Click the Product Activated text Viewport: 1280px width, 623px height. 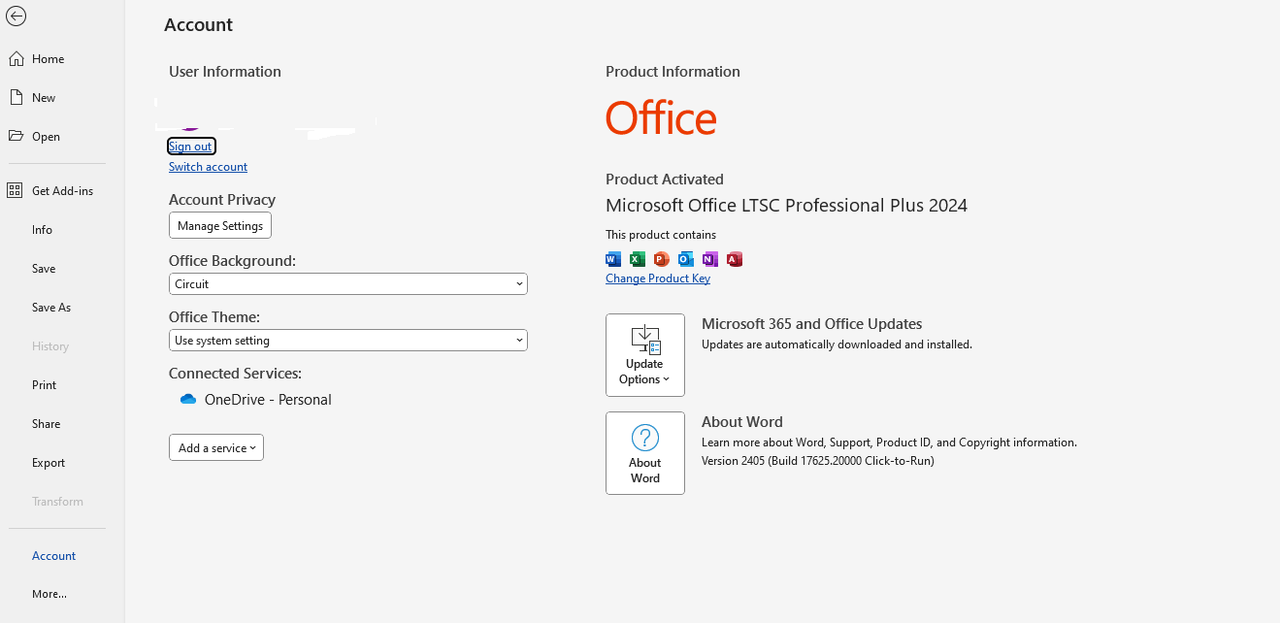click(664, 179)
